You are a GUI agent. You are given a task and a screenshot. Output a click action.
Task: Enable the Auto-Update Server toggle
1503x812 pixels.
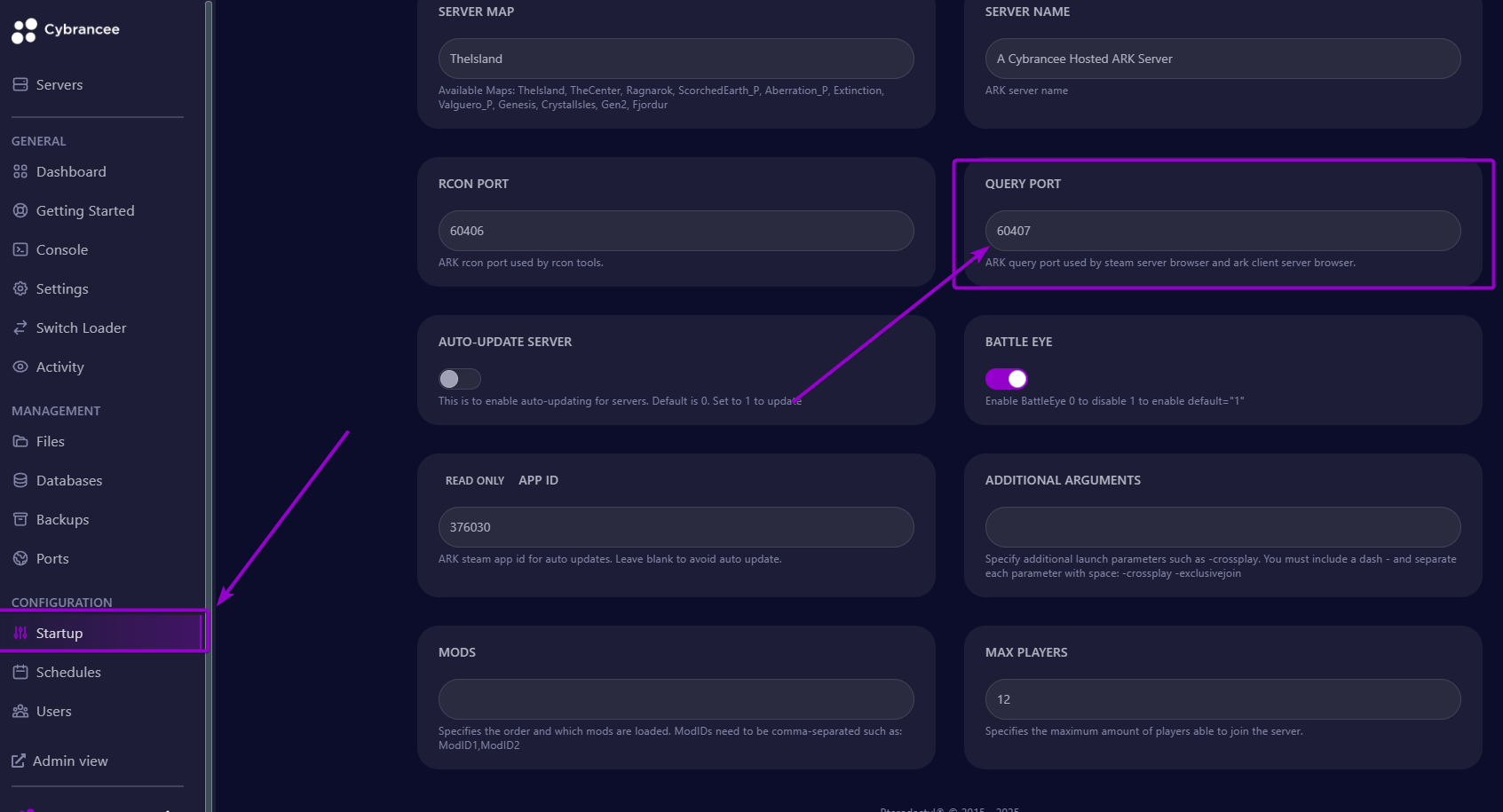click(x=459, y=379)
